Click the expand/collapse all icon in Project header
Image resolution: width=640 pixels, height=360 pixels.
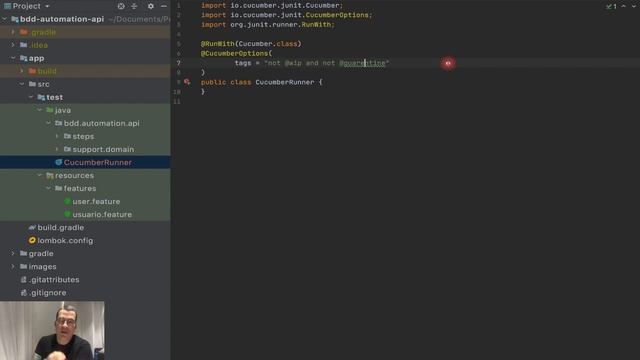coord(134,6)
